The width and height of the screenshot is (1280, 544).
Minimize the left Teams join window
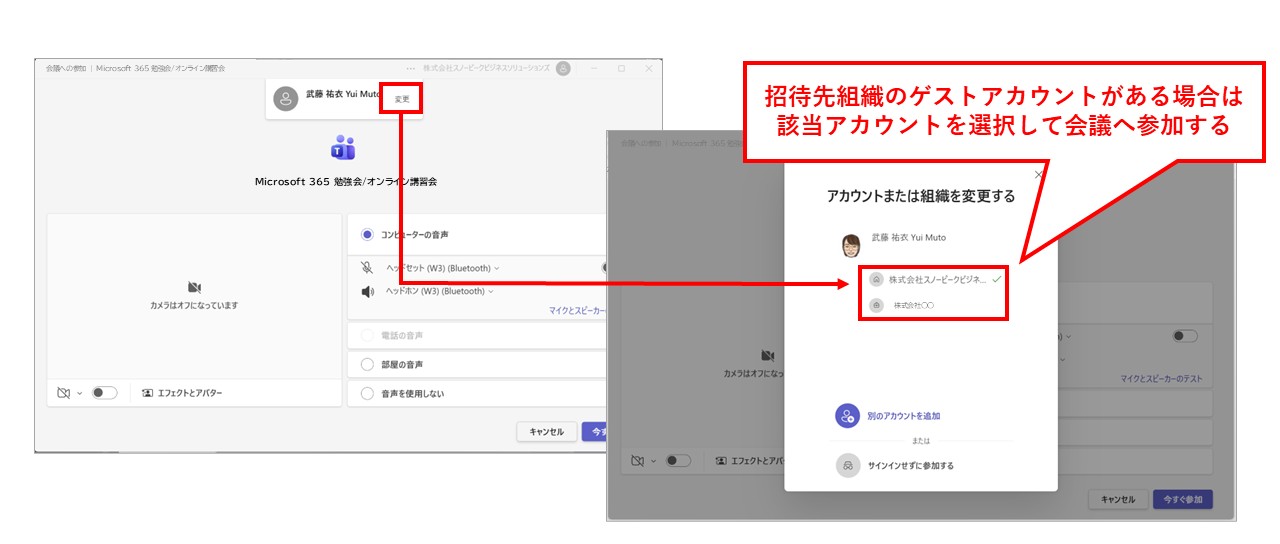[594, 68]
